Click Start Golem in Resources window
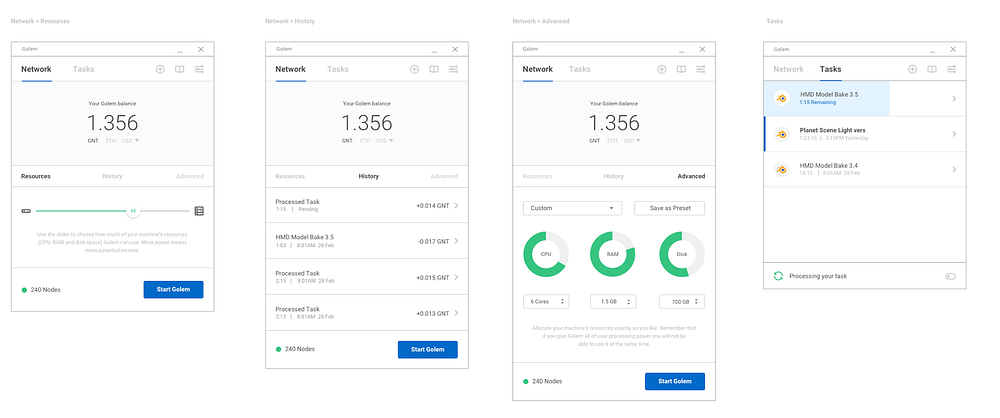The height and width of the screenshot is (418, 1000). [x=173, y=289]
